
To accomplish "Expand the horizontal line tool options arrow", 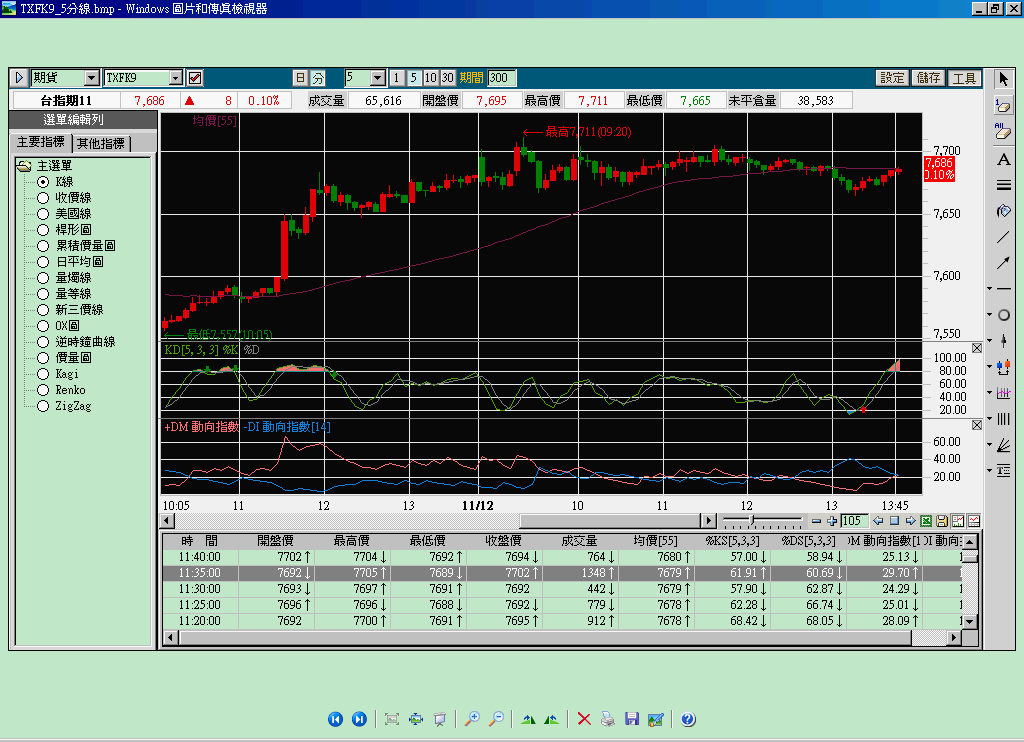I will point(990,289).
